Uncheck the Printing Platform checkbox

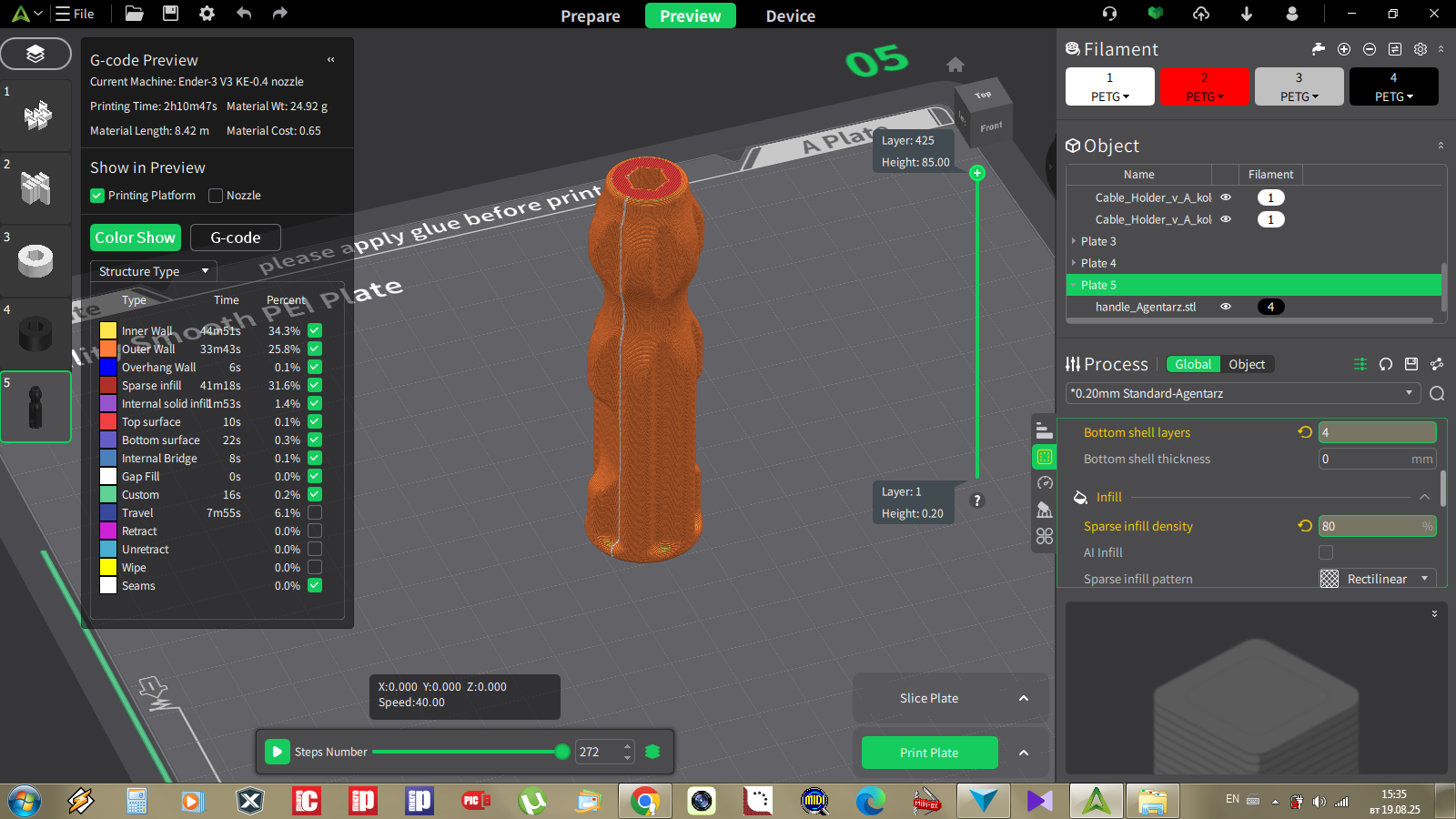coord(97,196)
